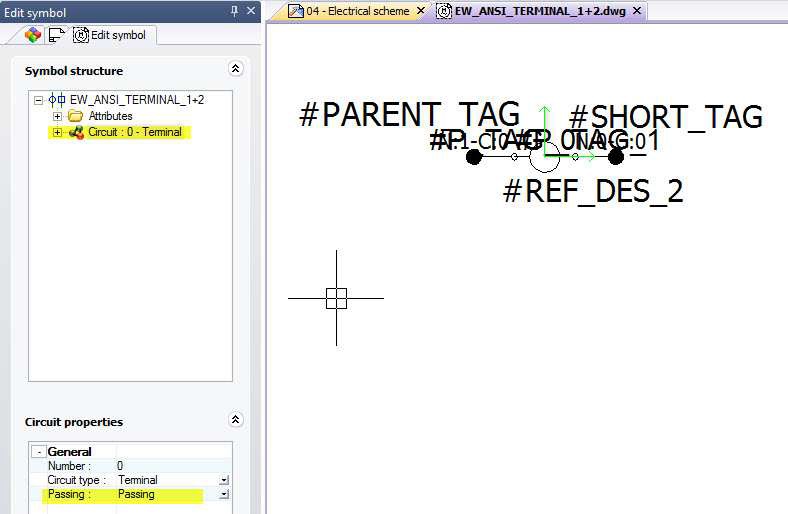Collapse the General property group
The image size is (788, 514).
point(38,452)
